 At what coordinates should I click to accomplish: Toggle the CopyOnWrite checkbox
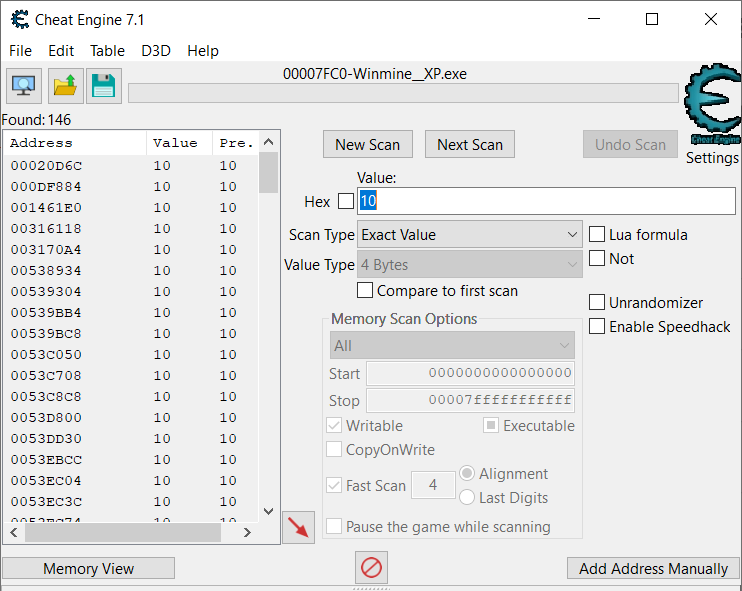click(334, 449)
